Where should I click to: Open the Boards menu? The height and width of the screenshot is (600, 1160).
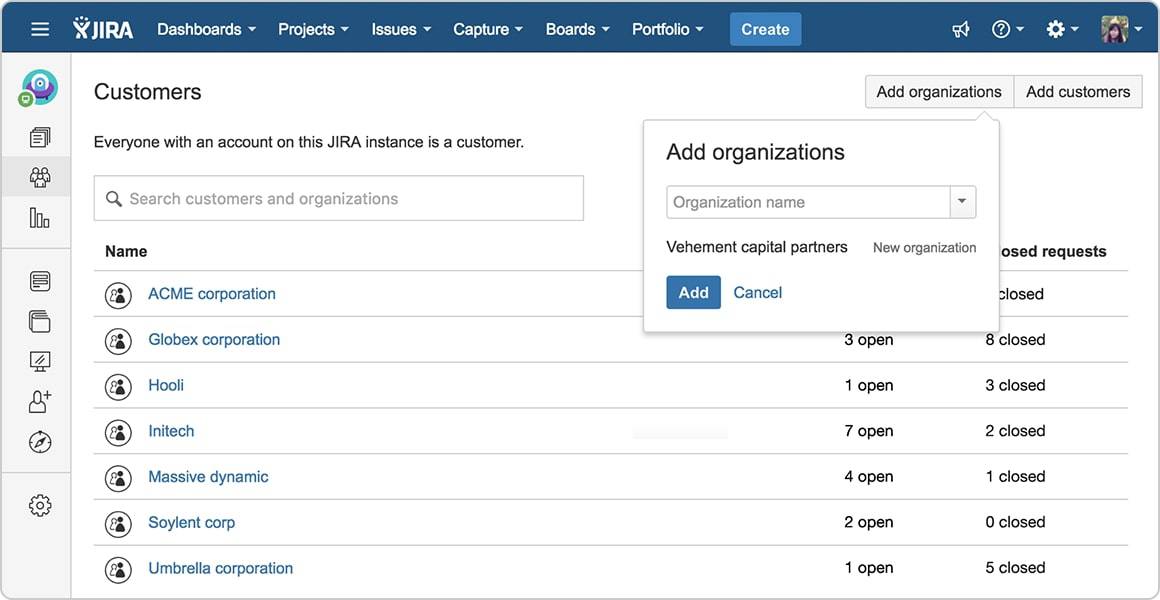[x=577, y=30]
